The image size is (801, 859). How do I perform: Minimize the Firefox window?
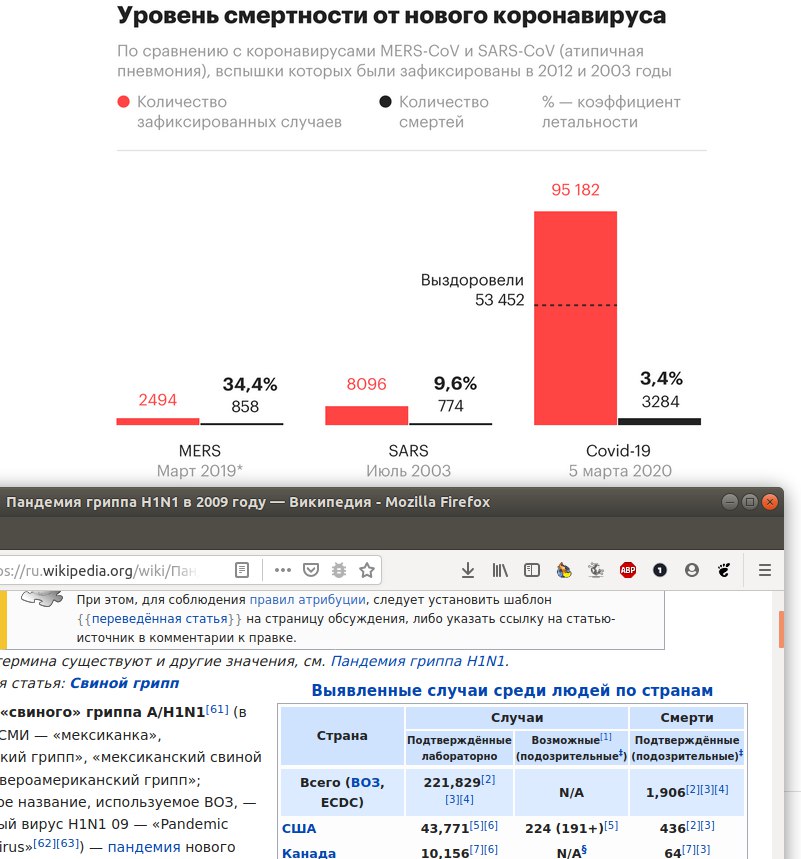(729, 502)
